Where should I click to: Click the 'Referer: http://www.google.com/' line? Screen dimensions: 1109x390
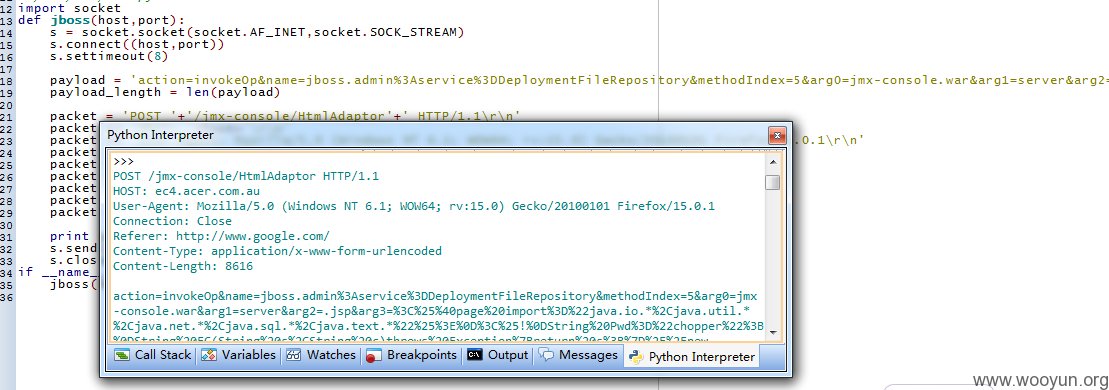(x=221, y=236)
